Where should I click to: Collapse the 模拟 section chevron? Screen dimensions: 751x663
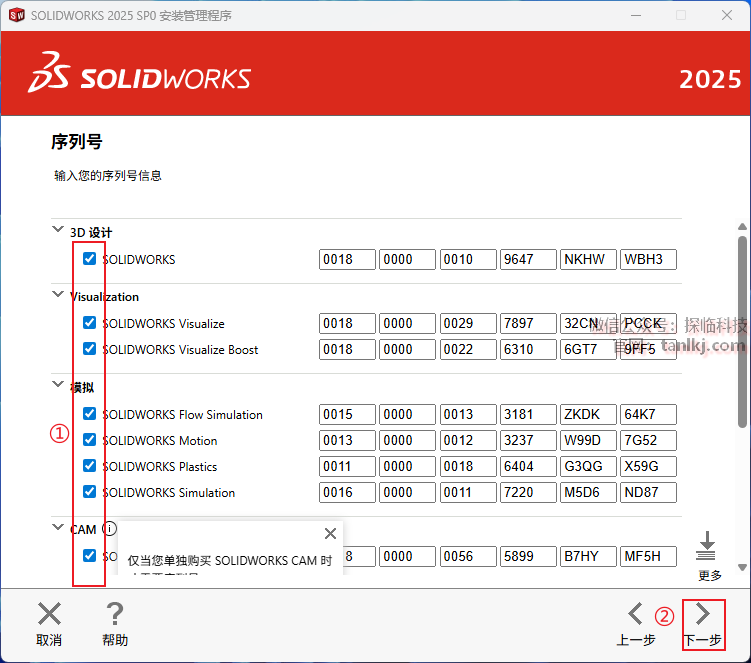tap(57, 384)
